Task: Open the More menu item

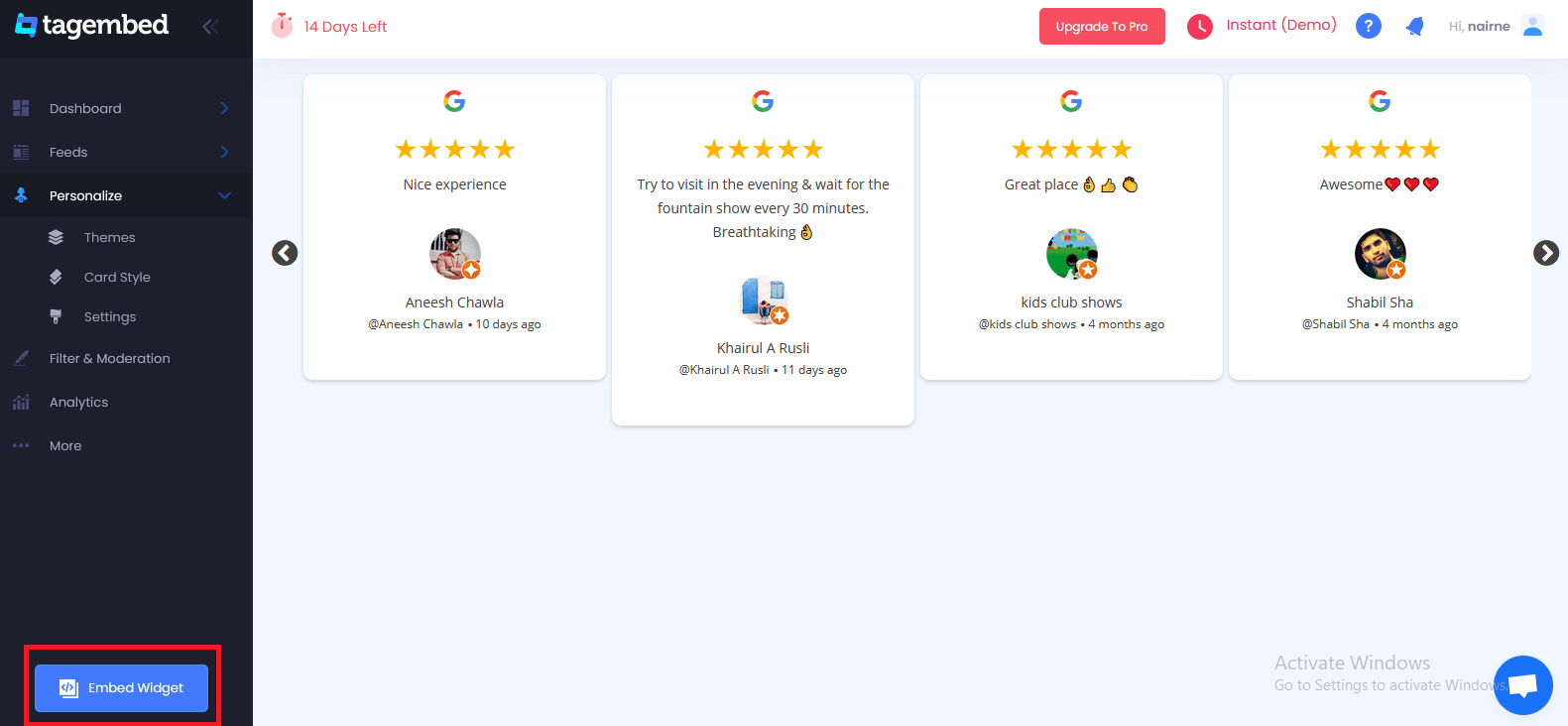Action: (x=65, y=445)
